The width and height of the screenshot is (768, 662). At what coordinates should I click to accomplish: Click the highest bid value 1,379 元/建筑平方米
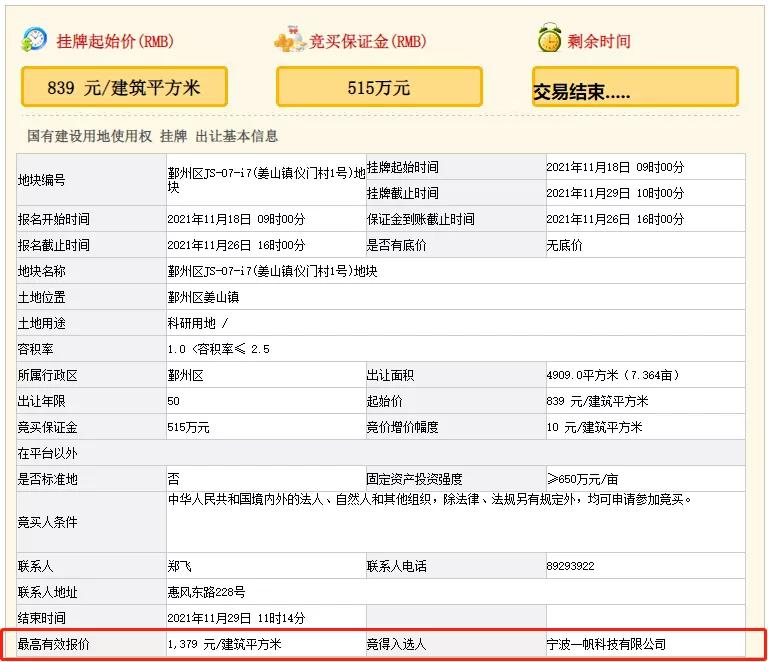point(225,645)
